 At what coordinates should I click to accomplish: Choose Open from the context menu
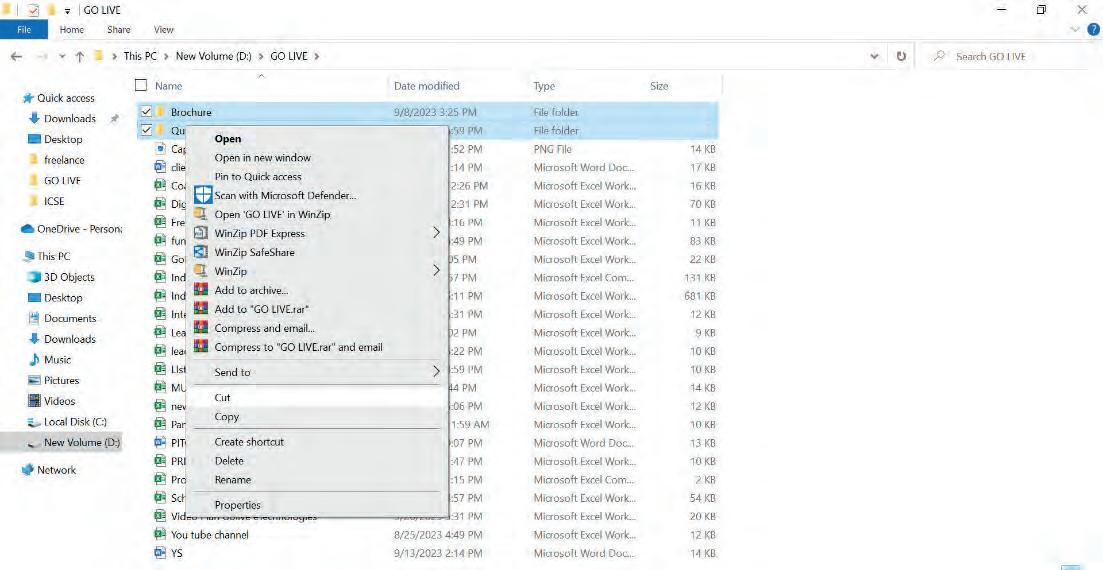point(228,139)
